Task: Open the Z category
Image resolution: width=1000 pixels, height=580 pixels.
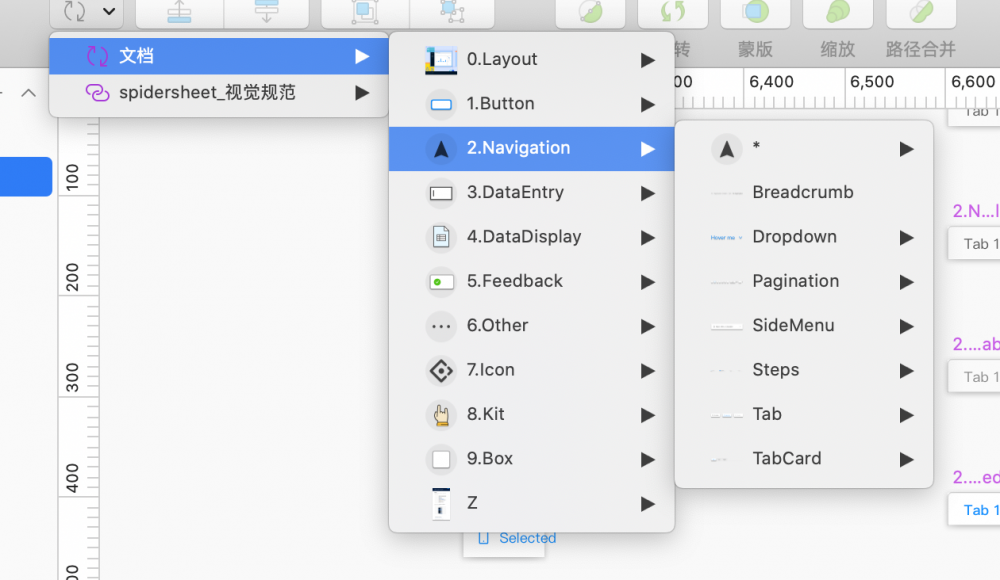Action: [x=531, y=503]
